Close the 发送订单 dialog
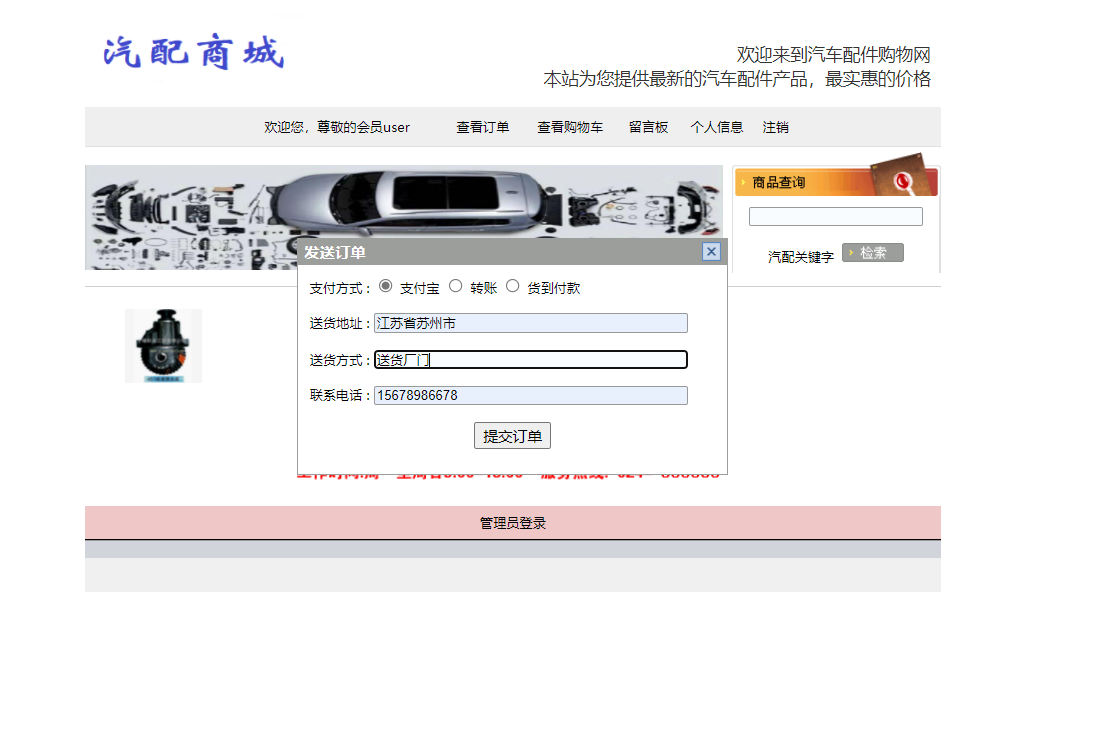This screenshot has height=748, width=1117. (711, 252)
